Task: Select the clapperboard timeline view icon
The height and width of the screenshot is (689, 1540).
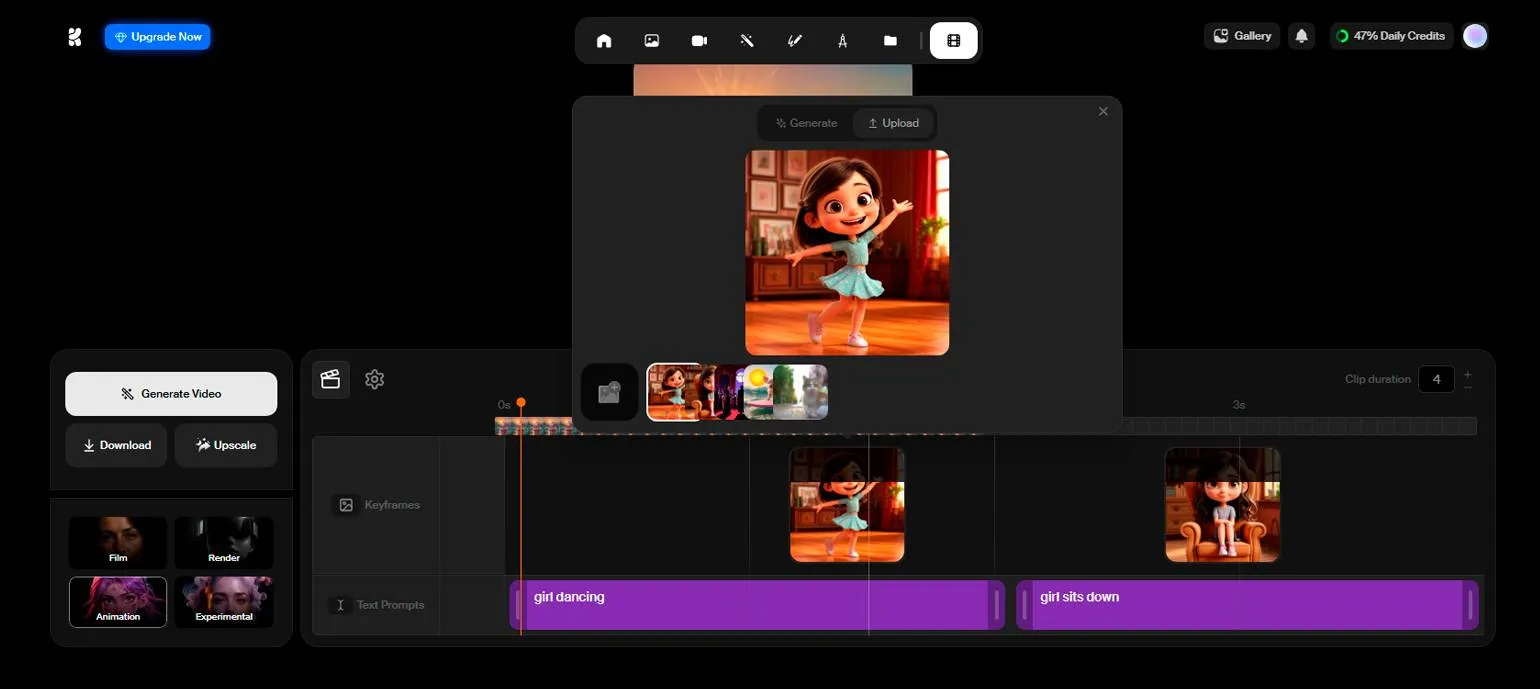Action: (x=331, y=379)
